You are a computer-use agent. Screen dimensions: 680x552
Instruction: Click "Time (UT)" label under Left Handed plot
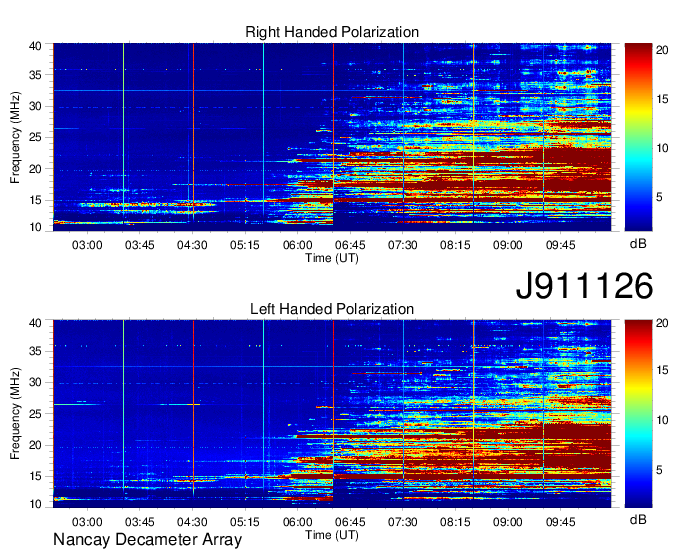[332, 535]
